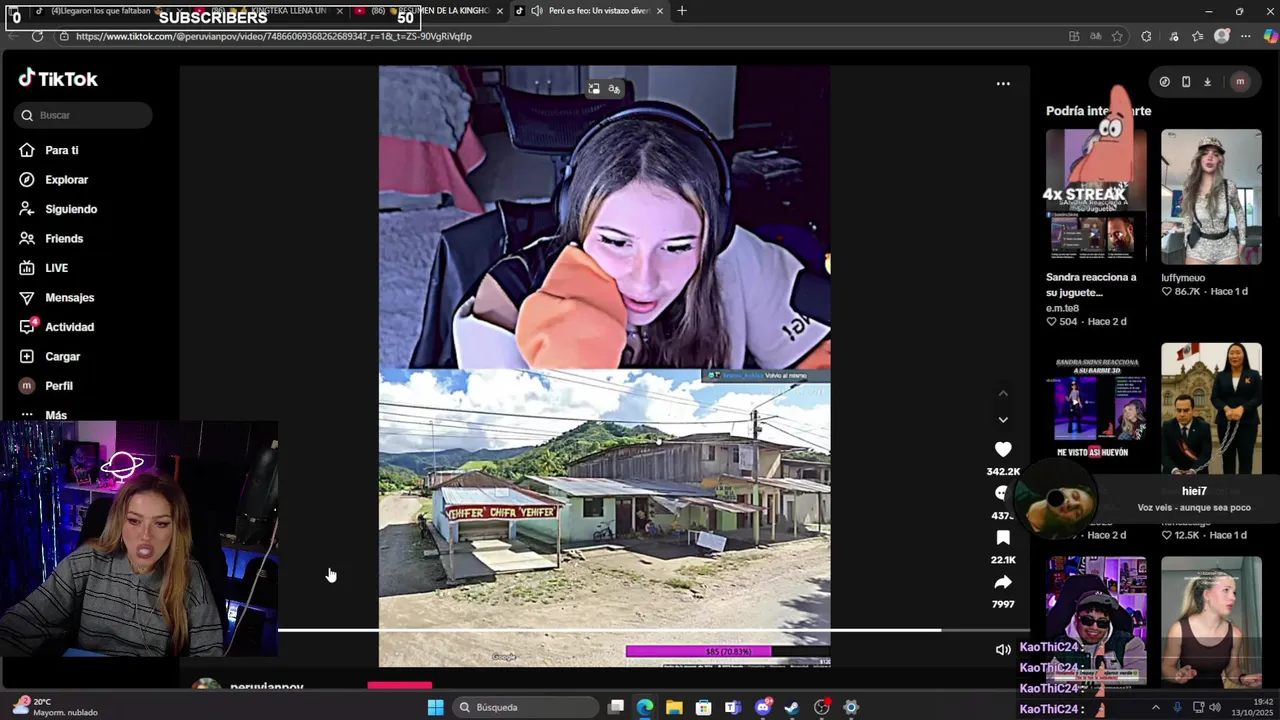Open the Windows Start menu
The image size is (1280, 720).
click(x=435, y=708)
